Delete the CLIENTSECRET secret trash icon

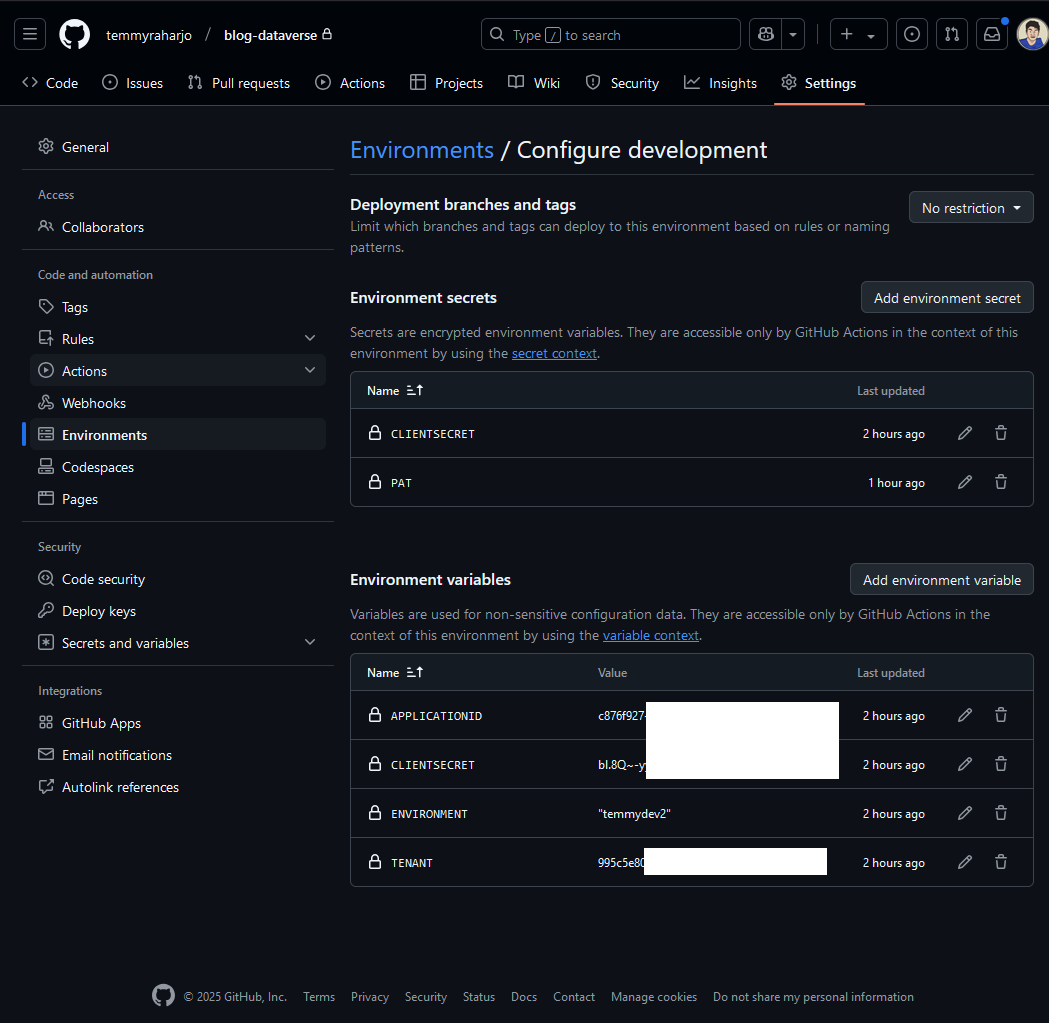tap(1001, 434)
